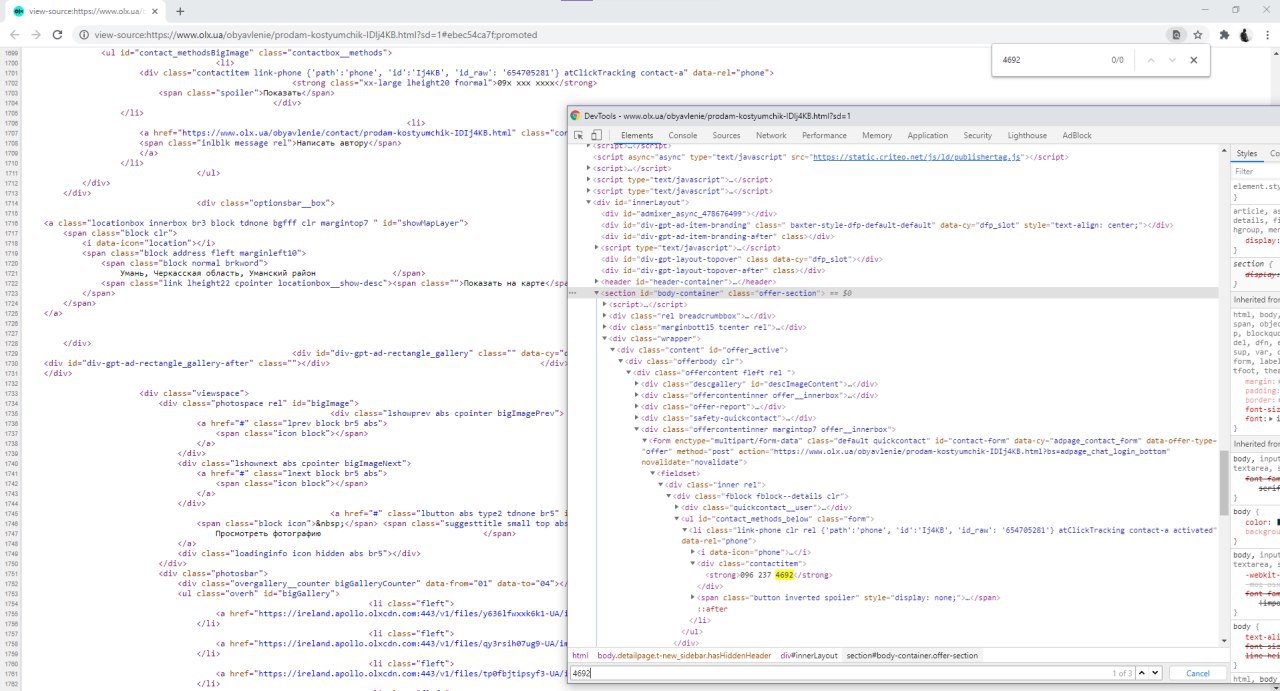This screenshot has width=1280, height=691.
Task: Select the div#innerLayout breadcrumb
Action: 809,655
